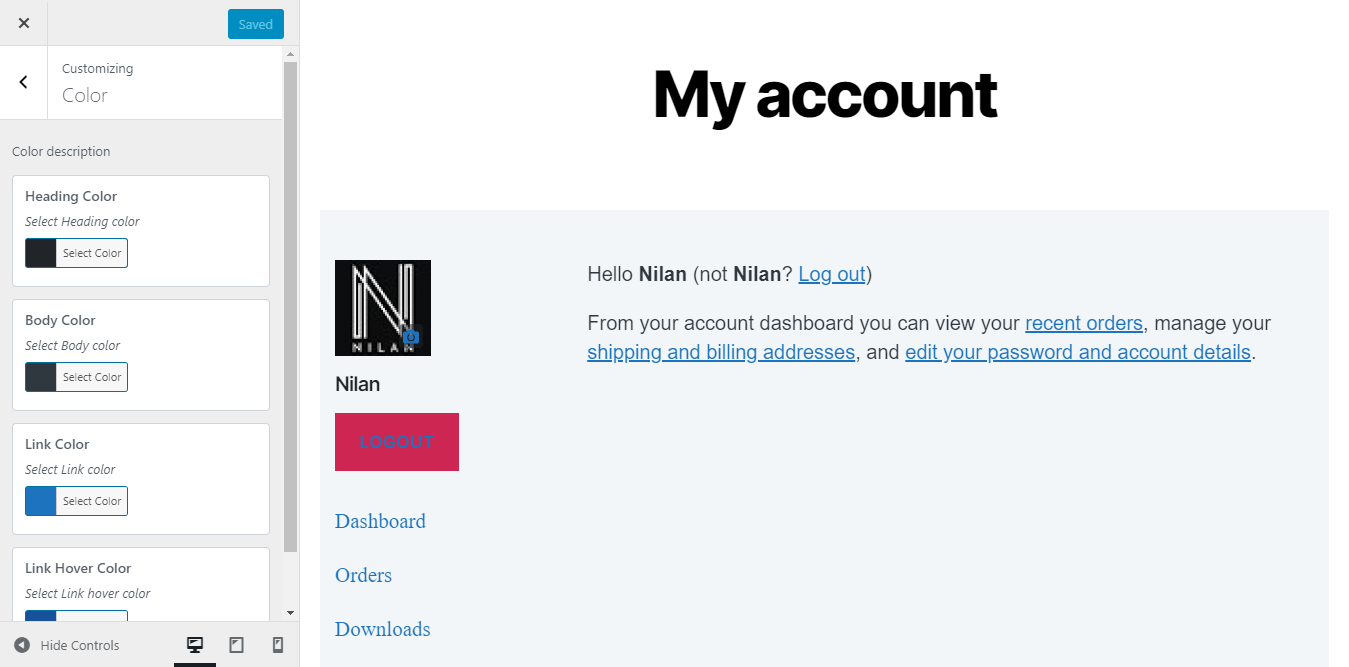Open shipping and billing addresses
The image size is (1349, 667).
coord(720,352)
